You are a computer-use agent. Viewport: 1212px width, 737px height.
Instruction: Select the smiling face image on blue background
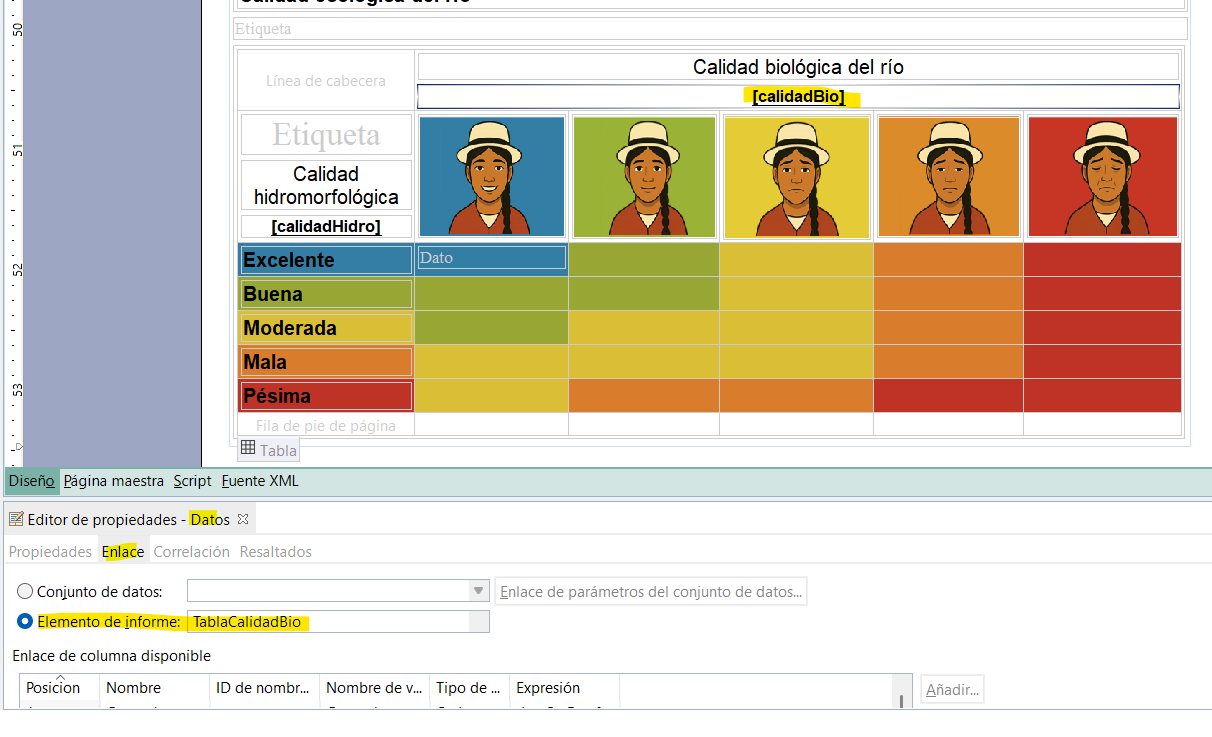[491, 177]
